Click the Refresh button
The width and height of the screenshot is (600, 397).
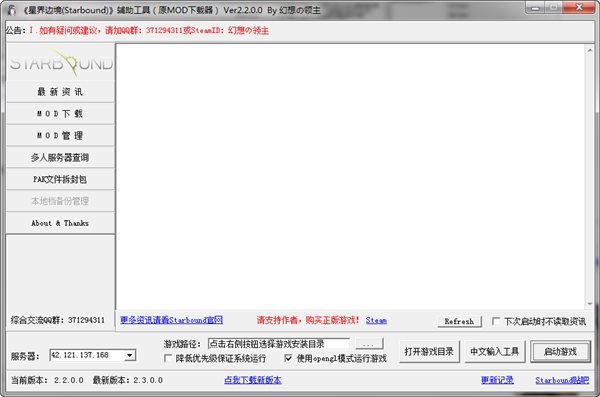[459, 321]
